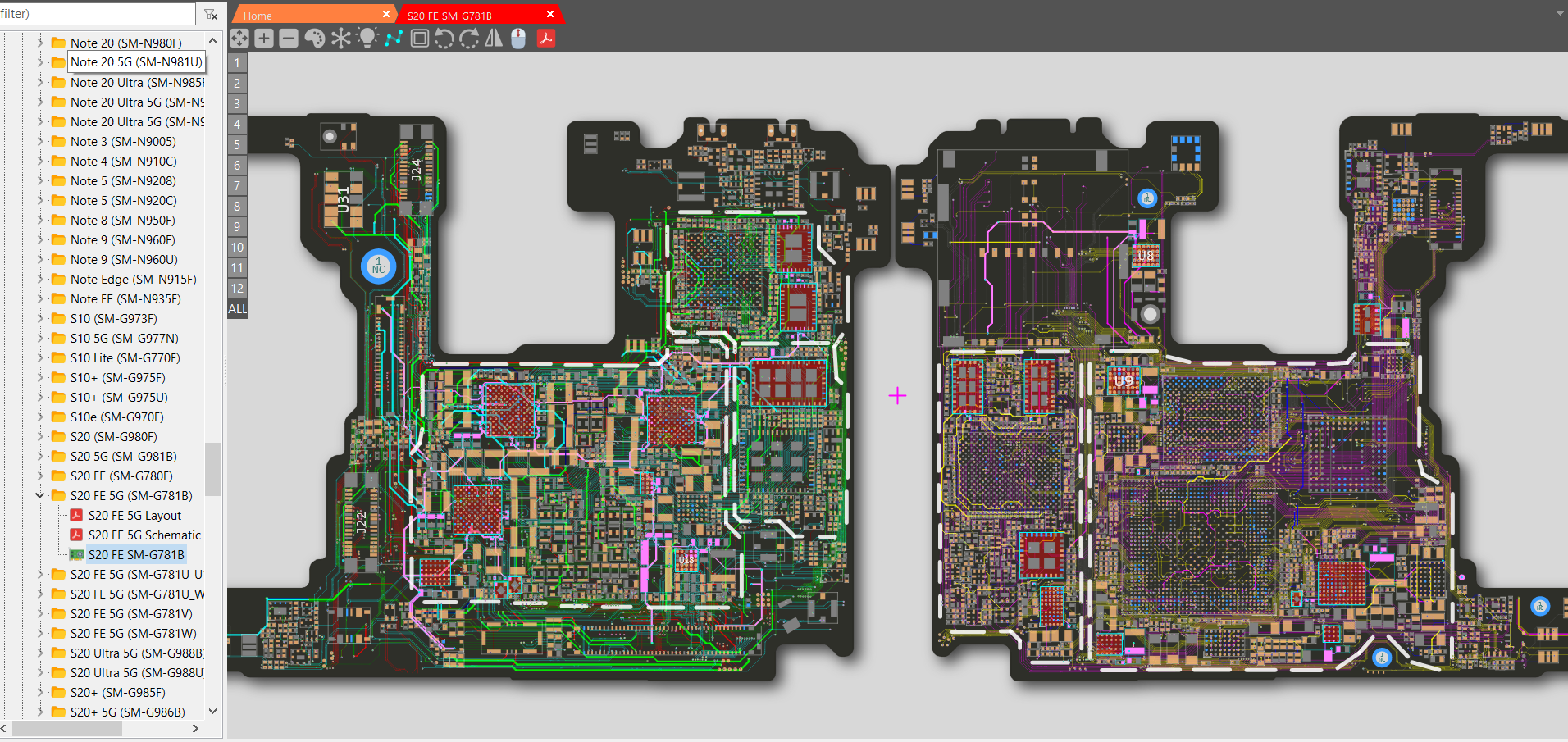The image size is (1568, 742).
Task: Select layer 8 button
Action: click(x=238, y=207)
